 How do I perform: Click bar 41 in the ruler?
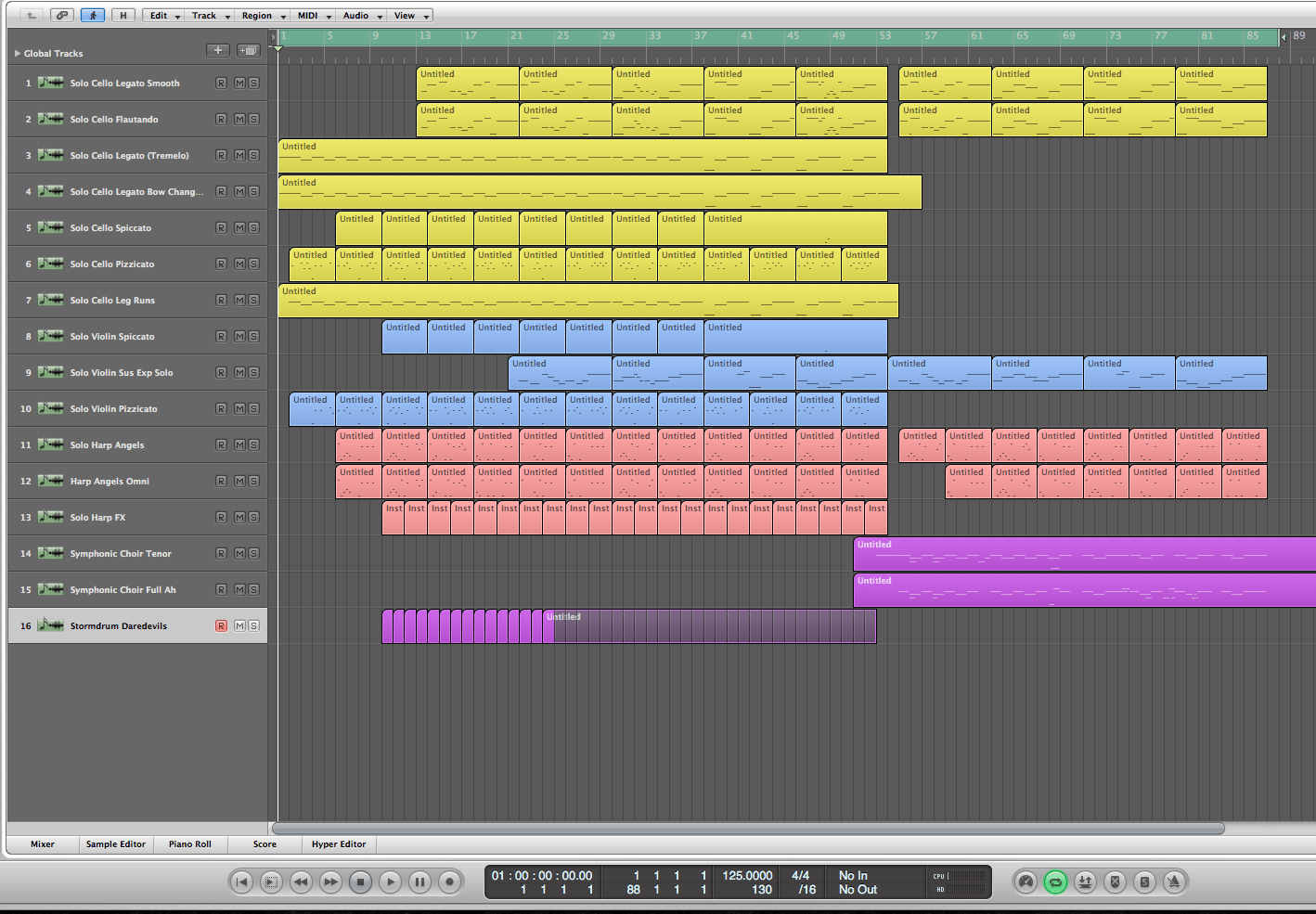click(x=746, y=36)
